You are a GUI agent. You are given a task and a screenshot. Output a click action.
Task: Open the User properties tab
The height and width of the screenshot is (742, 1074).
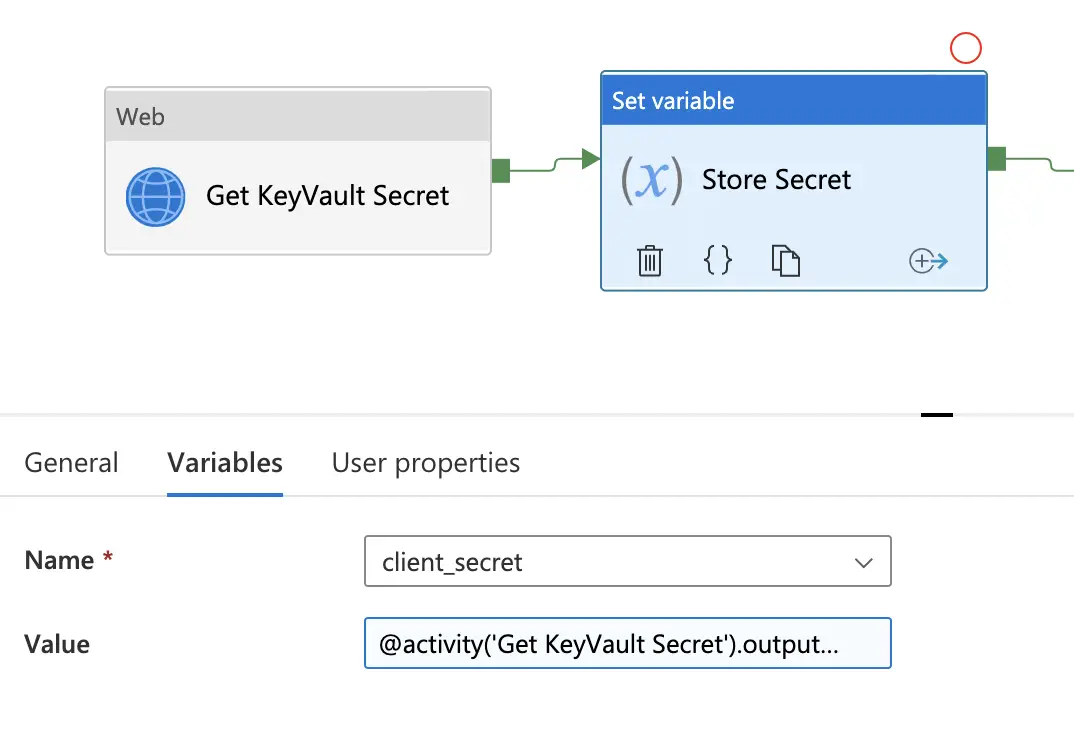coord(425,462)
